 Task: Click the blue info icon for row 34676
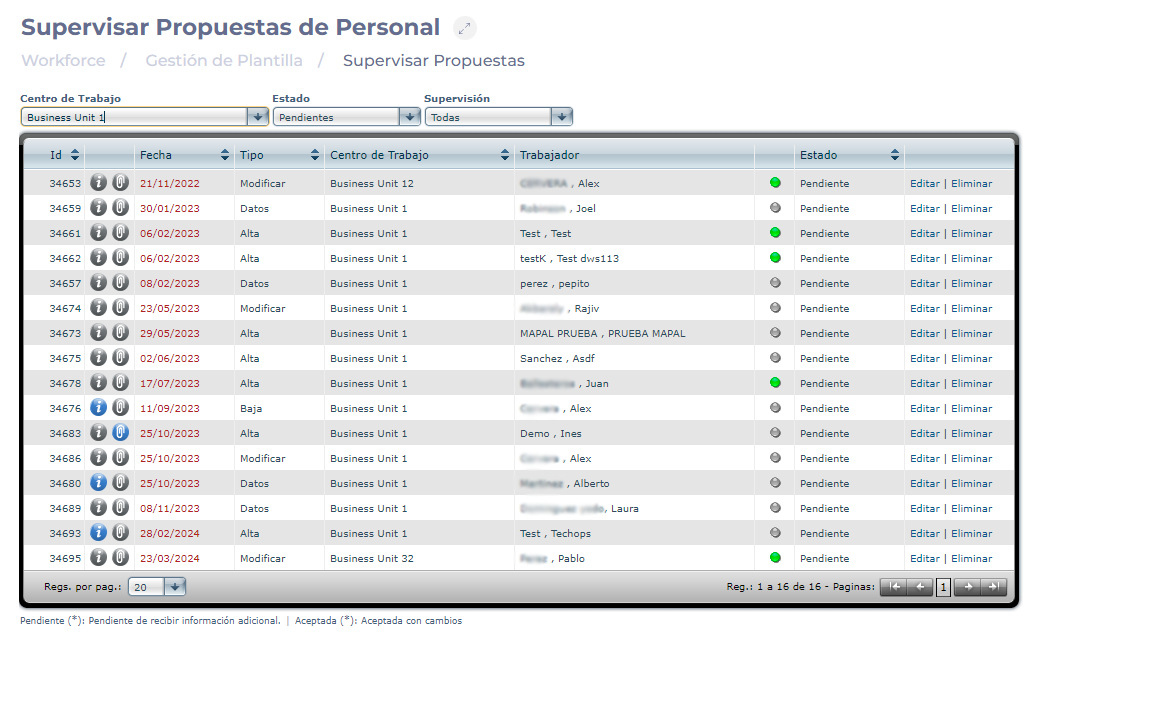(98, 408)
